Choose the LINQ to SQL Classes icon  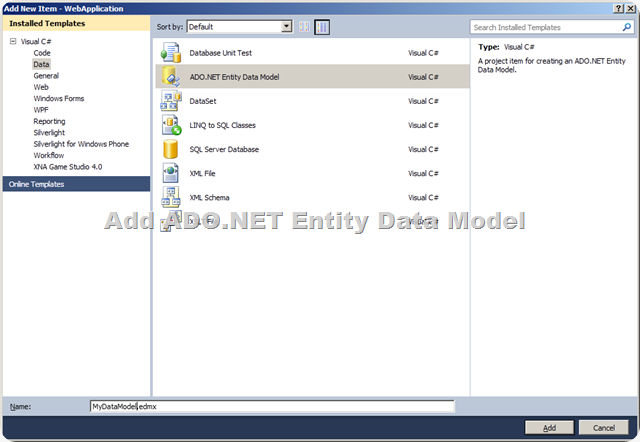pos(171,125)
